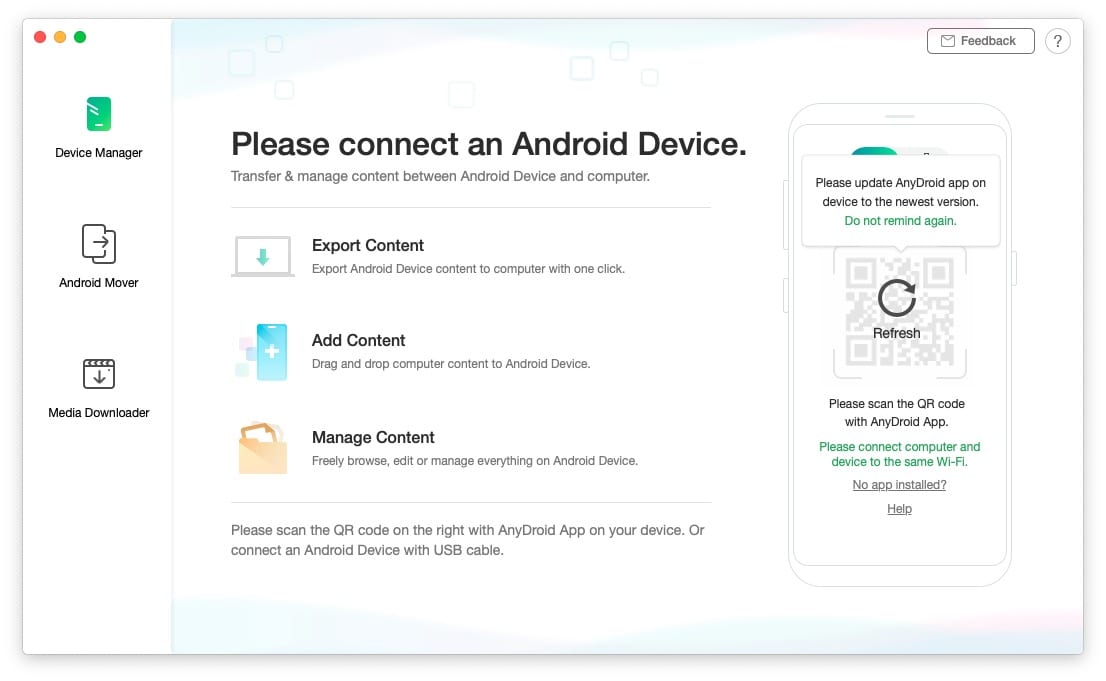
Task: Switch to Android Mover label
Action: [99, 283]
